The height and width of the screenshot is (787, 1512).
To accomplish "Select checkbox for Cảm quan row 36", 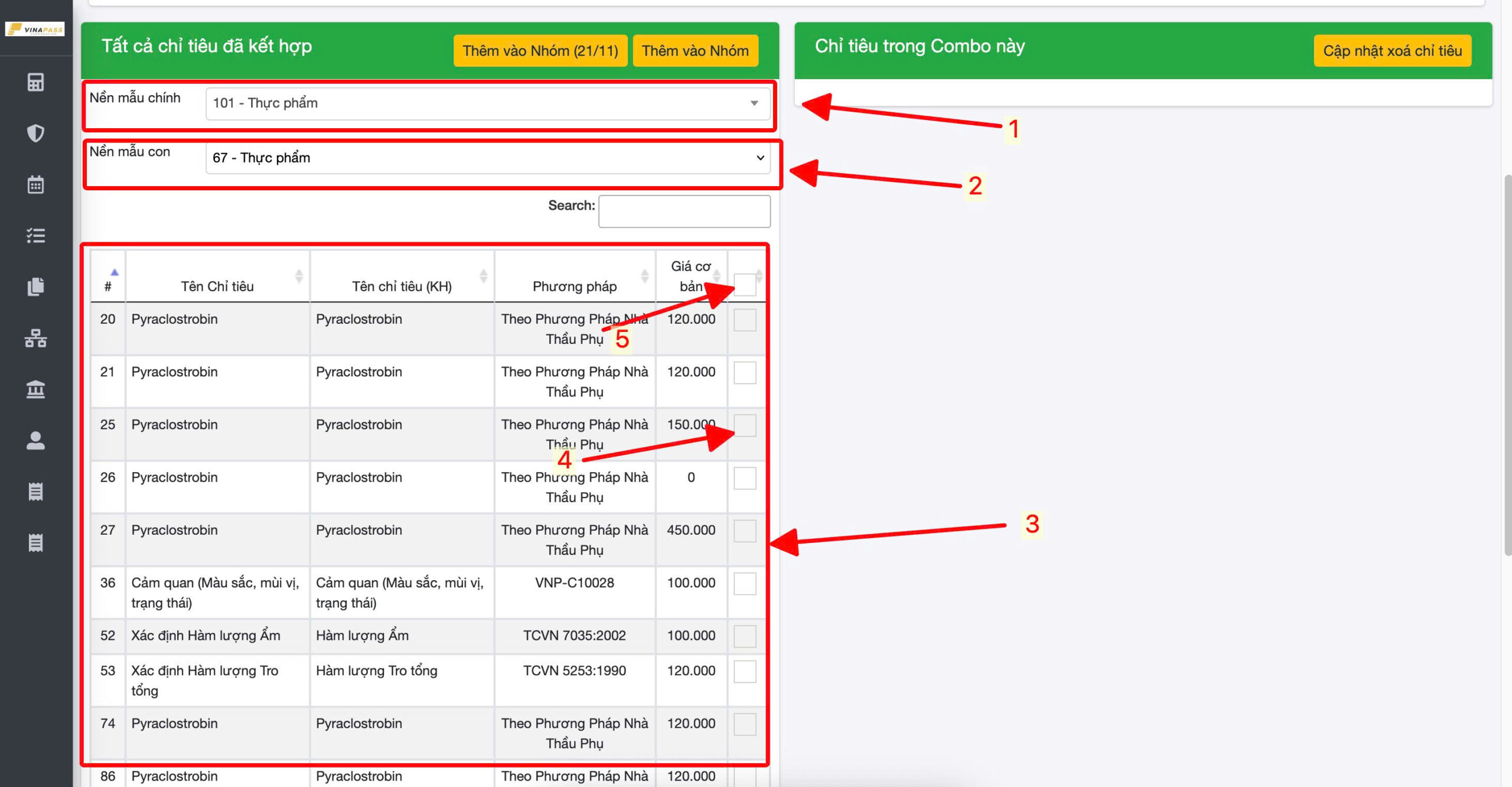I will [x=745, y=584].
